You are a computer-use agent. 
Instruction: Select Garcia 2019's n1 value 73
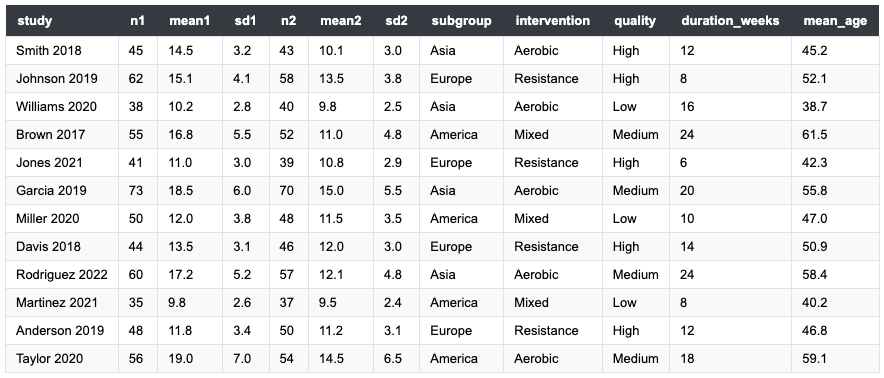pyautogui.click(x=136, y=191)
